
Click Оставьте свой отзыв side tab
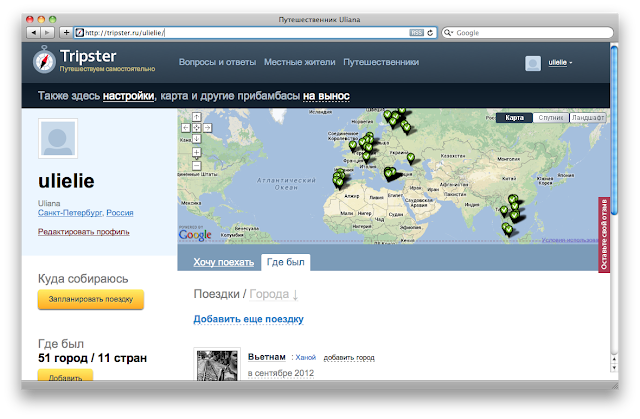click(604, 235)
